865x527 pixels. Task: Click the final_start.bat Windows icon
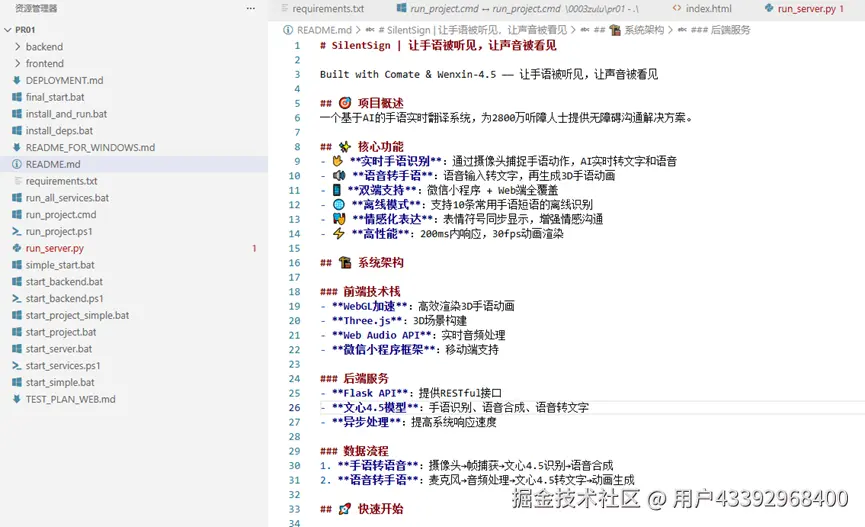tap(17, 97)
